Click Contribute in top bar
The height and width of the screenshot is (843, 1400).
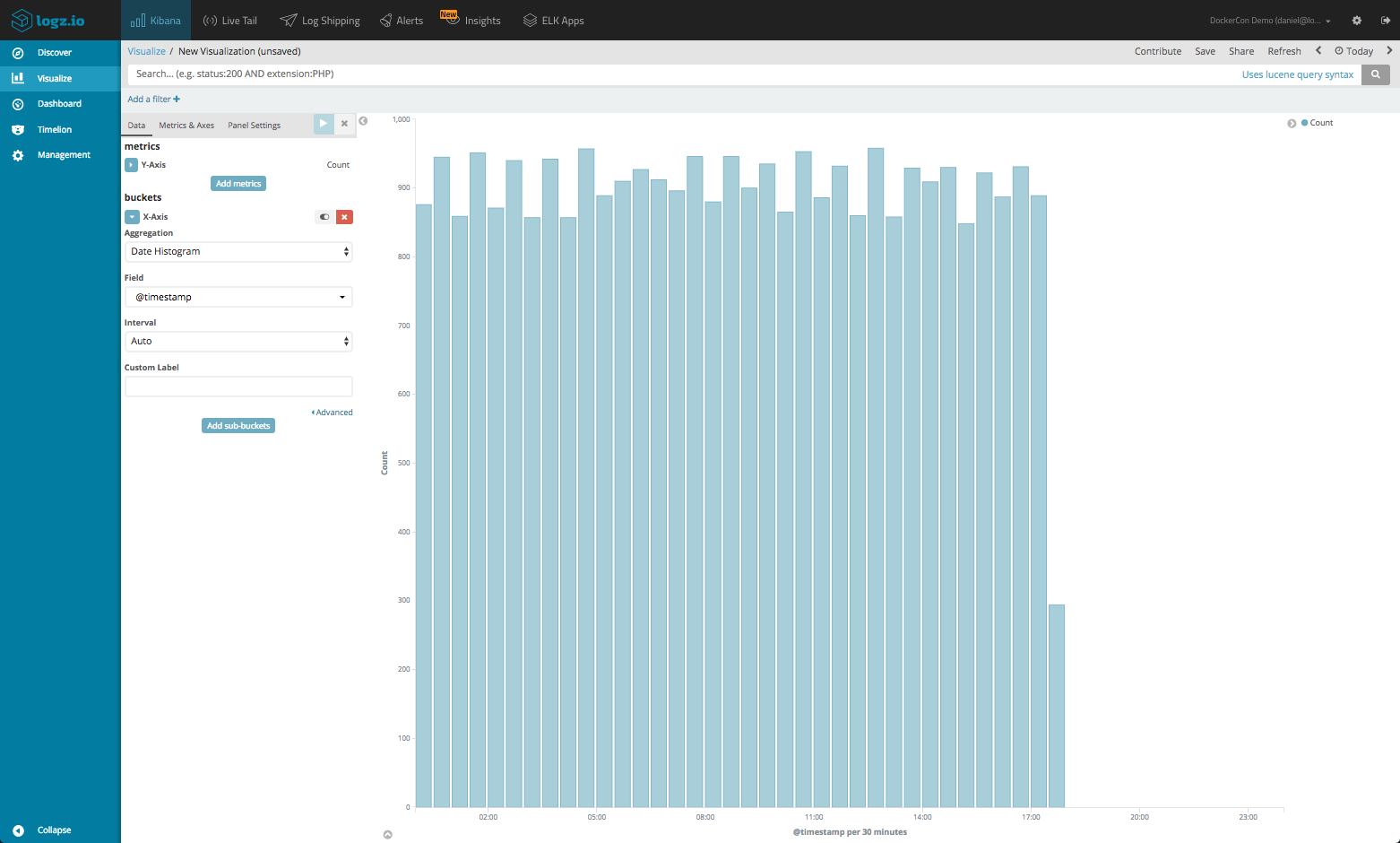(x=1158, y=51)
